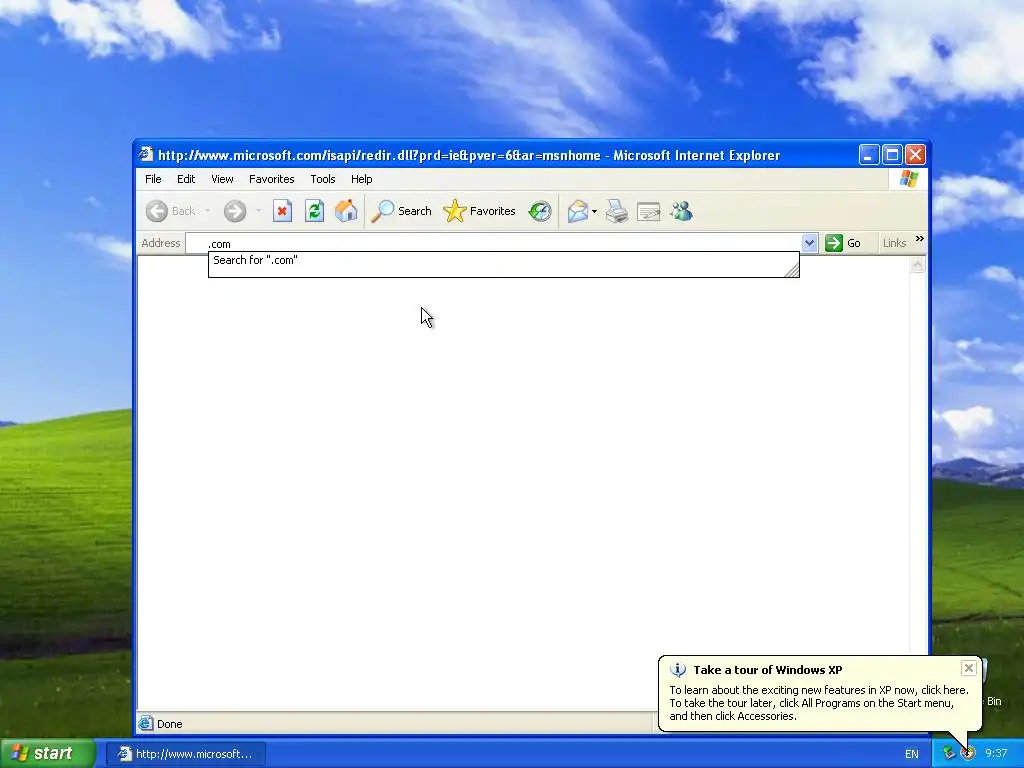Go to the Home page icon
Viewport: 1024px width, 768px height.
pos(346,211)
